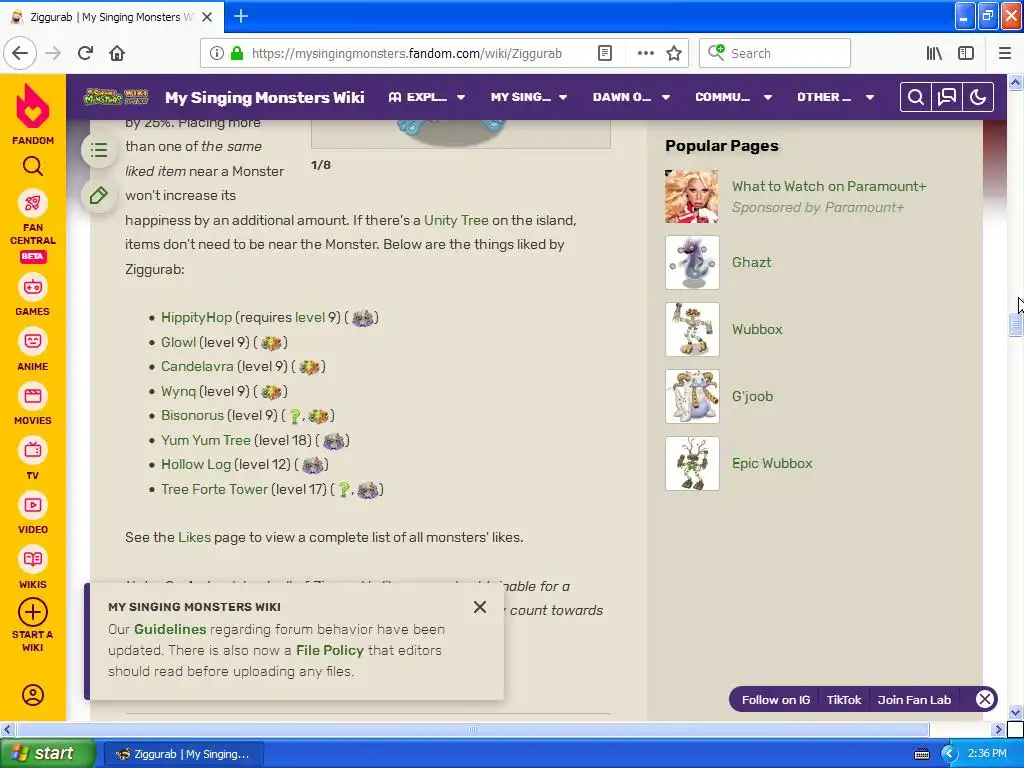Open the wiki discussions icon
This screenshot has height=768, width=1024.
[947, 97]
